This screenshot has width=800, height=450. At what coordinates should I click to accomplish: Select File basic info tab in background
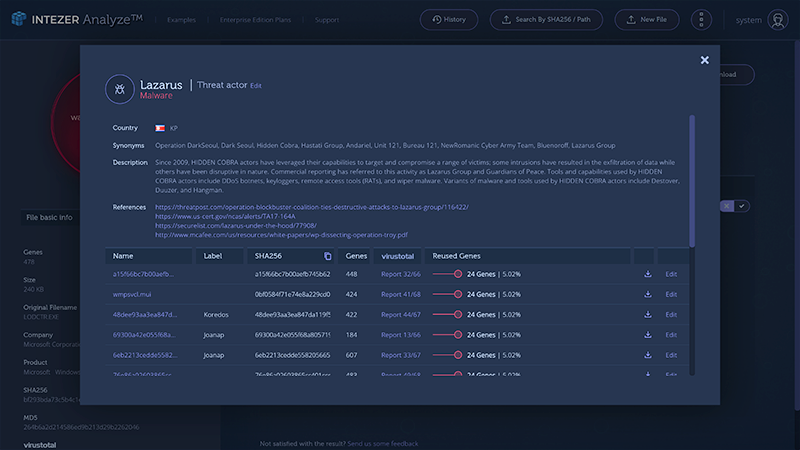[49, 217]
